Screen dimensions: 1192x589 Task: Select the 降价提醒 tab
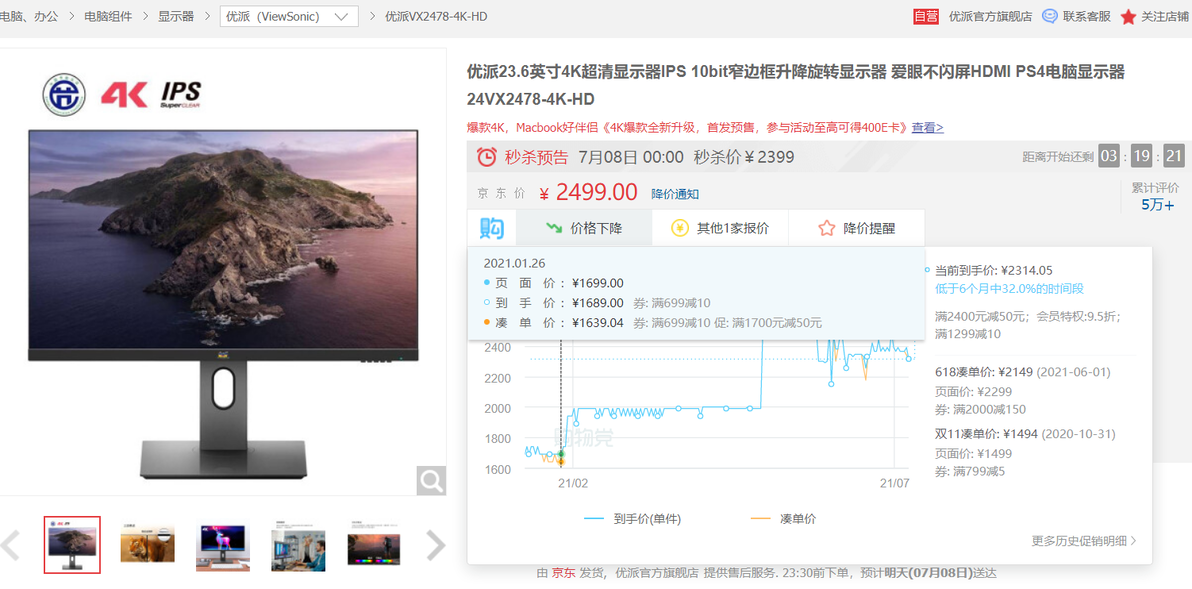coord(857,228)
